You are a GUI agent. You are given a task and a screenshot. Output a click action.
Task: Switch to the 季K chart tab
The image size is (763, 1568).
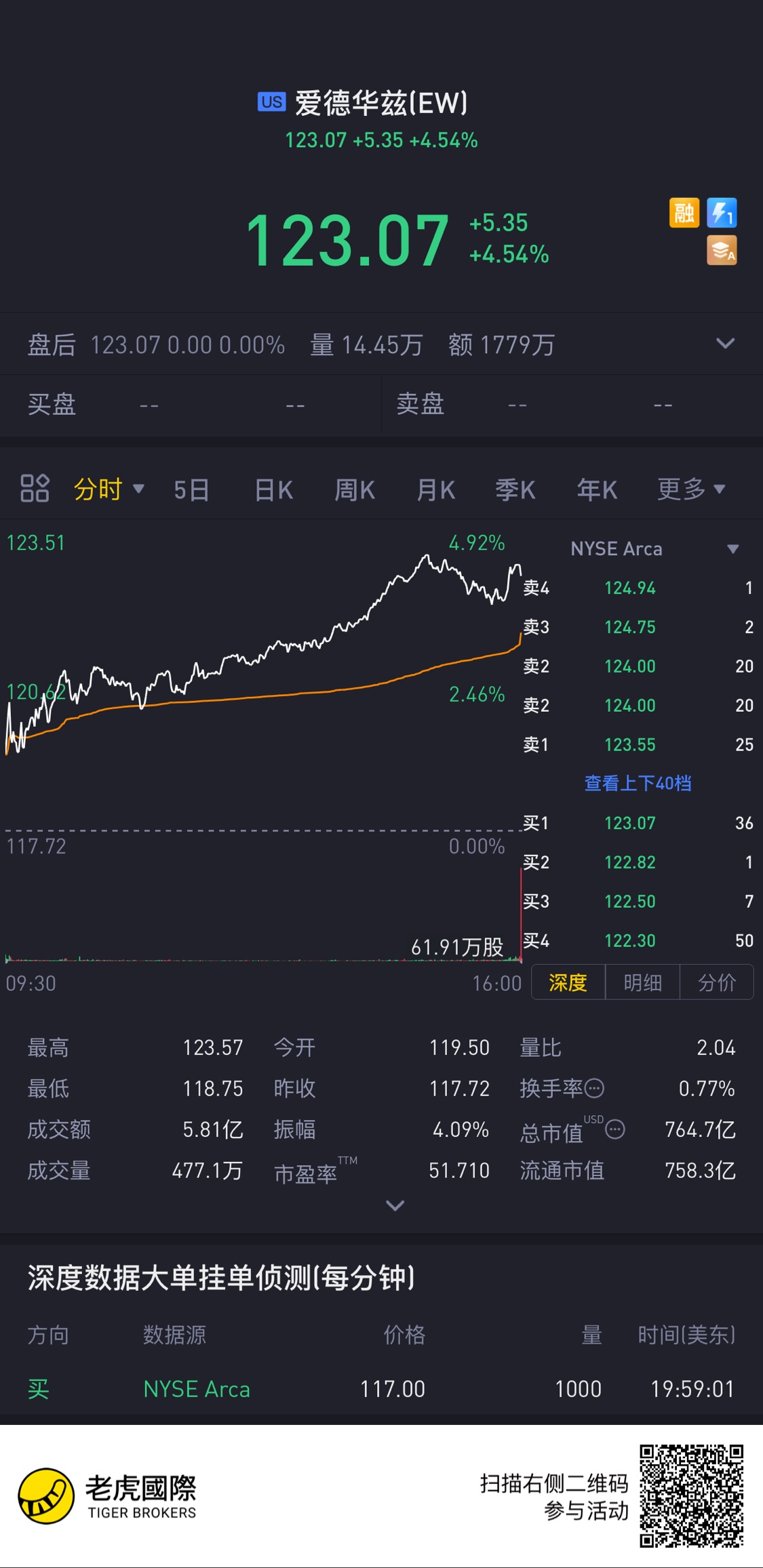[515, 489]
